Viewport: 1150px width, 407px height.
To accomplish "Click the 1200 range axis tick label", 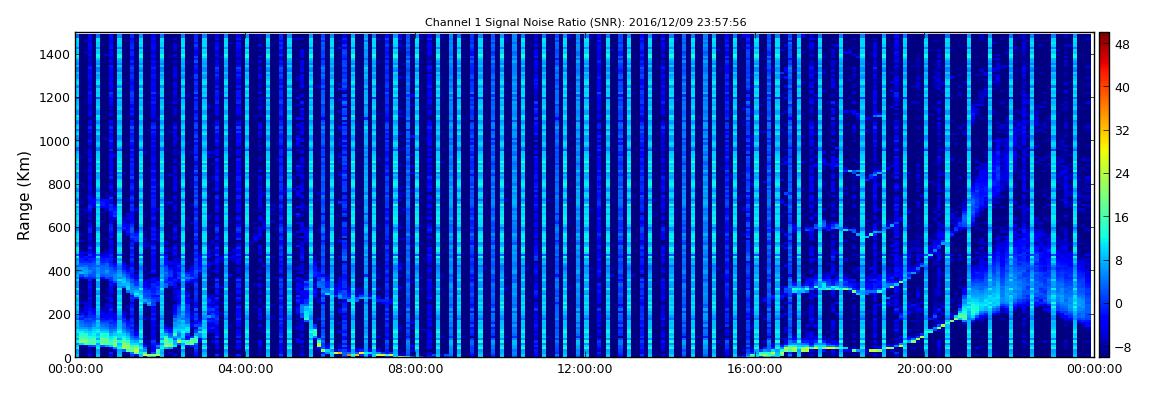I will tap(55, 98).
